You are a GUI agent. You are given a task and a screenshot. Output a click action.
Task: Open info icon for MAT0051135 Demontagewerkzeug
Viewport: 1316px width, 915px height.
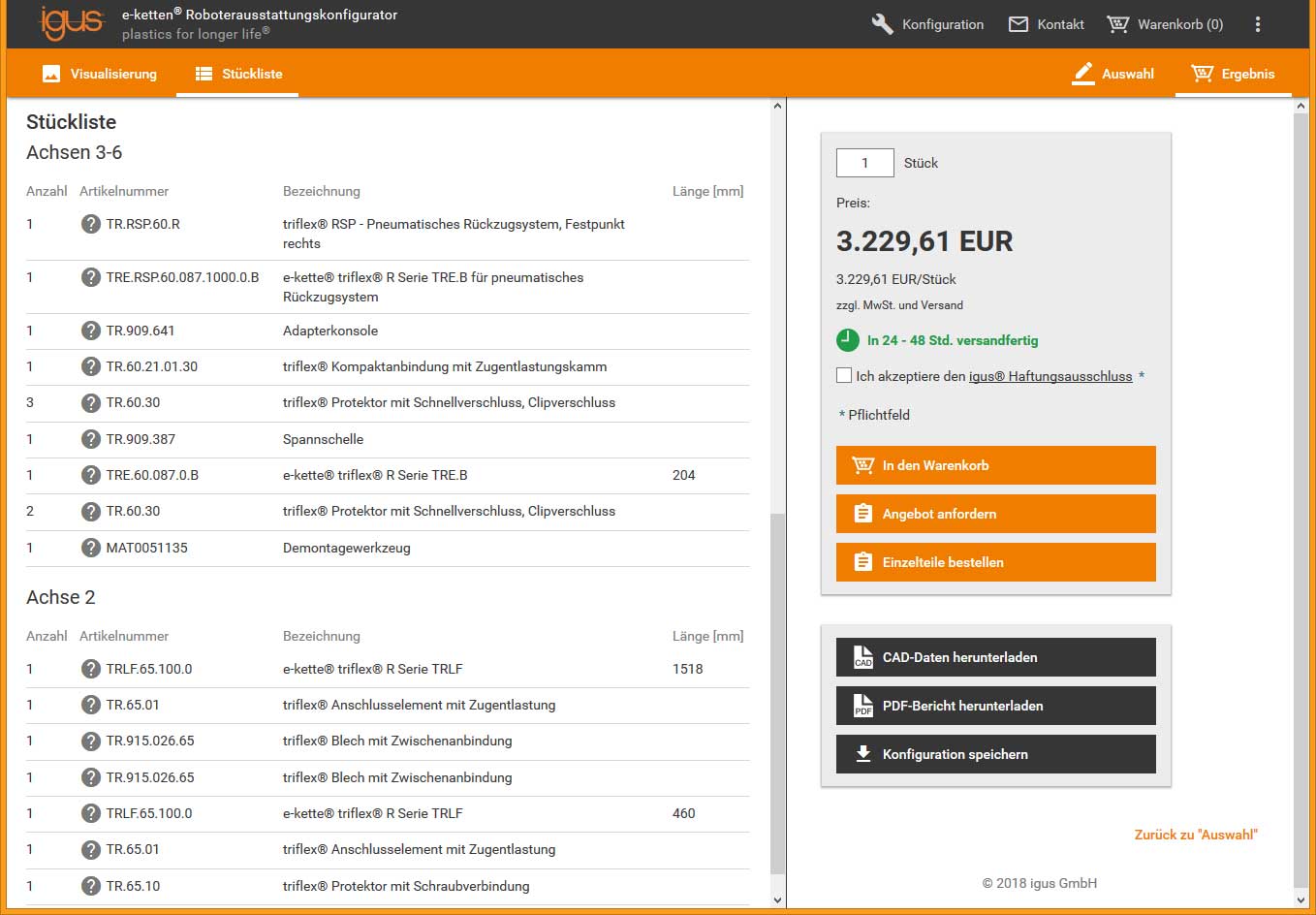click(90, 548)
